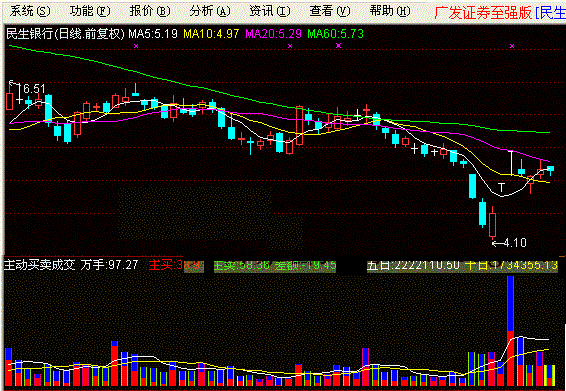Viewport: 566px width, 391px height.
Task: Click the 主卖:58.36 value label
Action: coord(242,266)
